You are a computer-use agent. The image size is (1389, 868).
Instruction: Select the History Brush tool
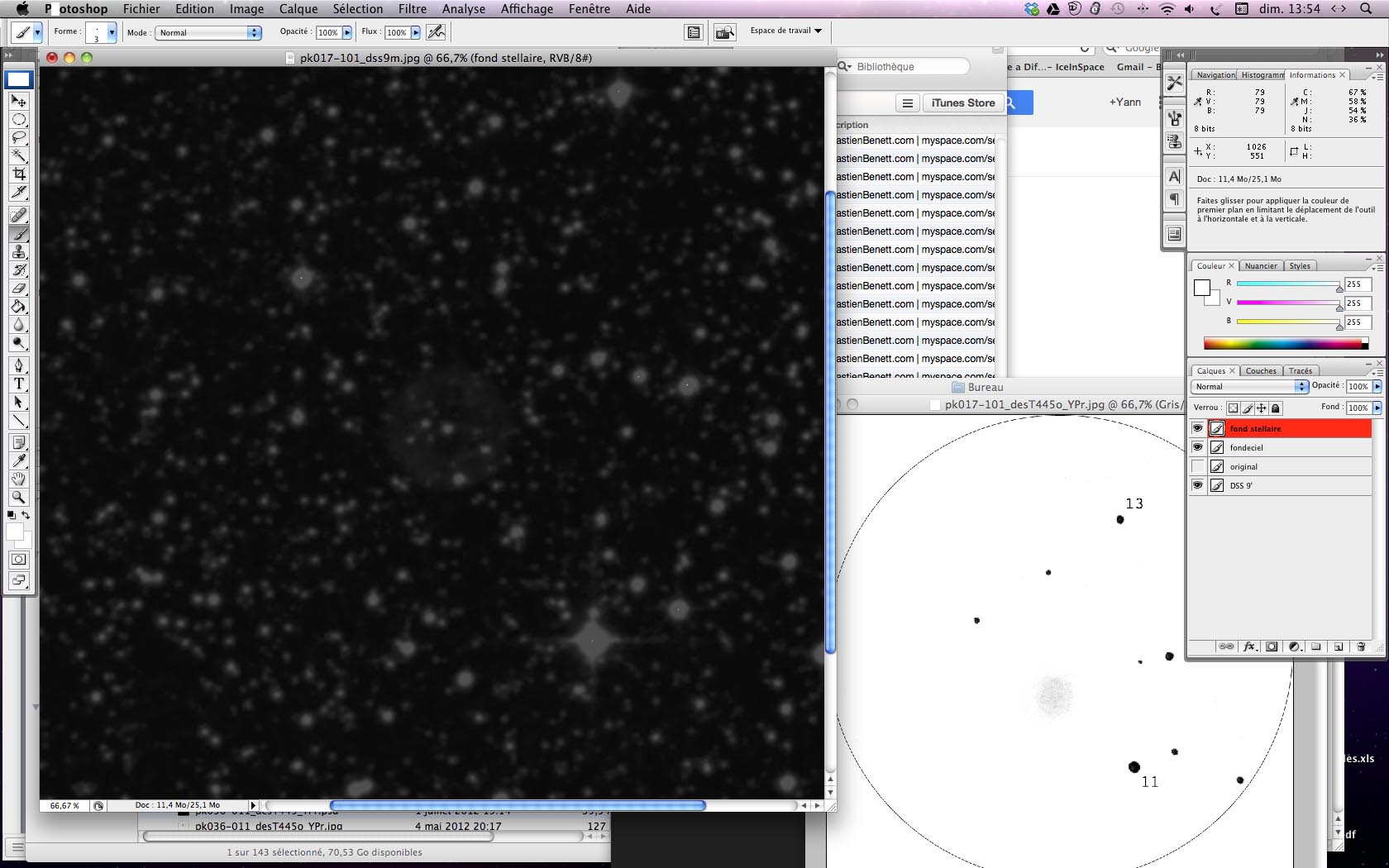tap(18, 270)
